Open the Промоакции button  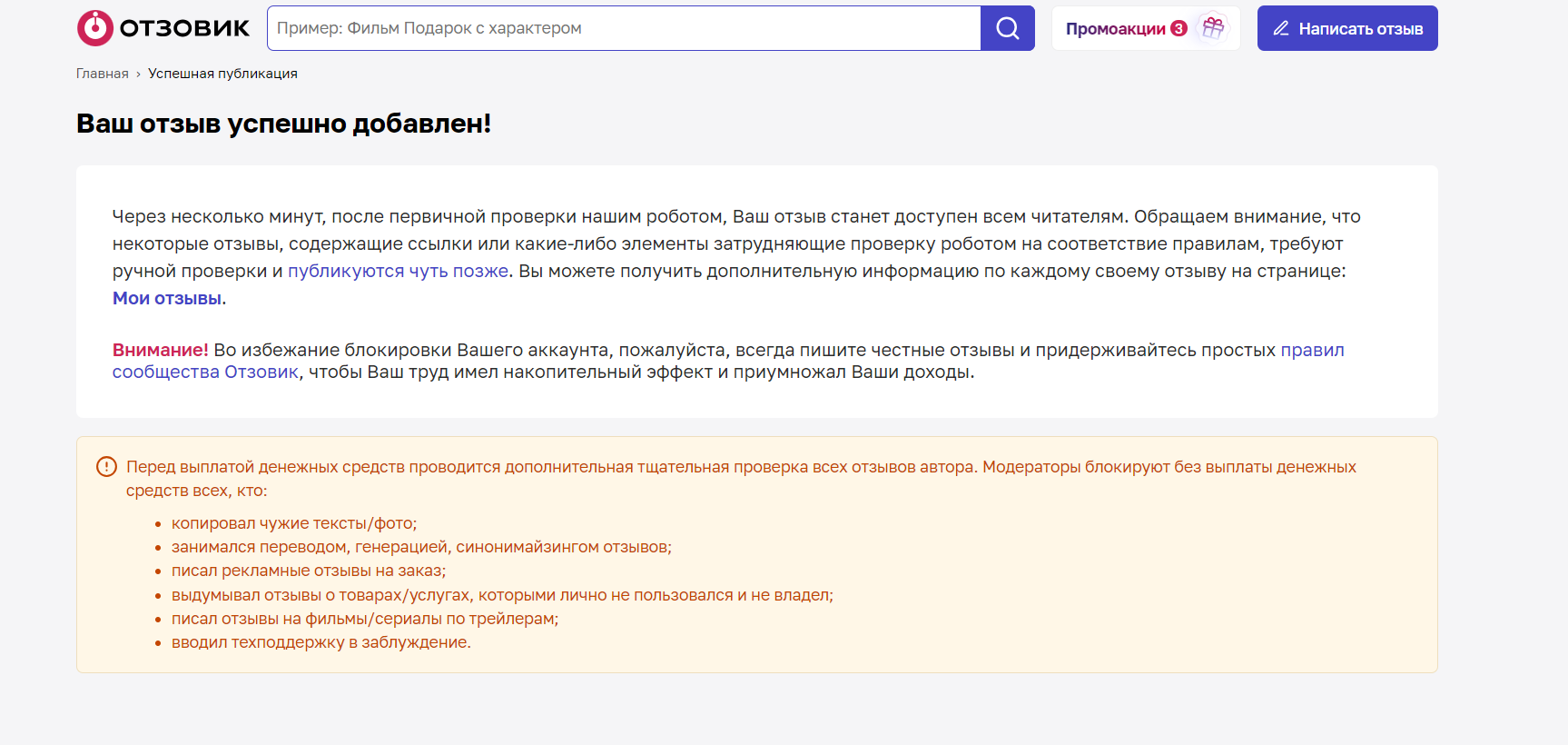pyautogui.click(x=1146, y=28)
